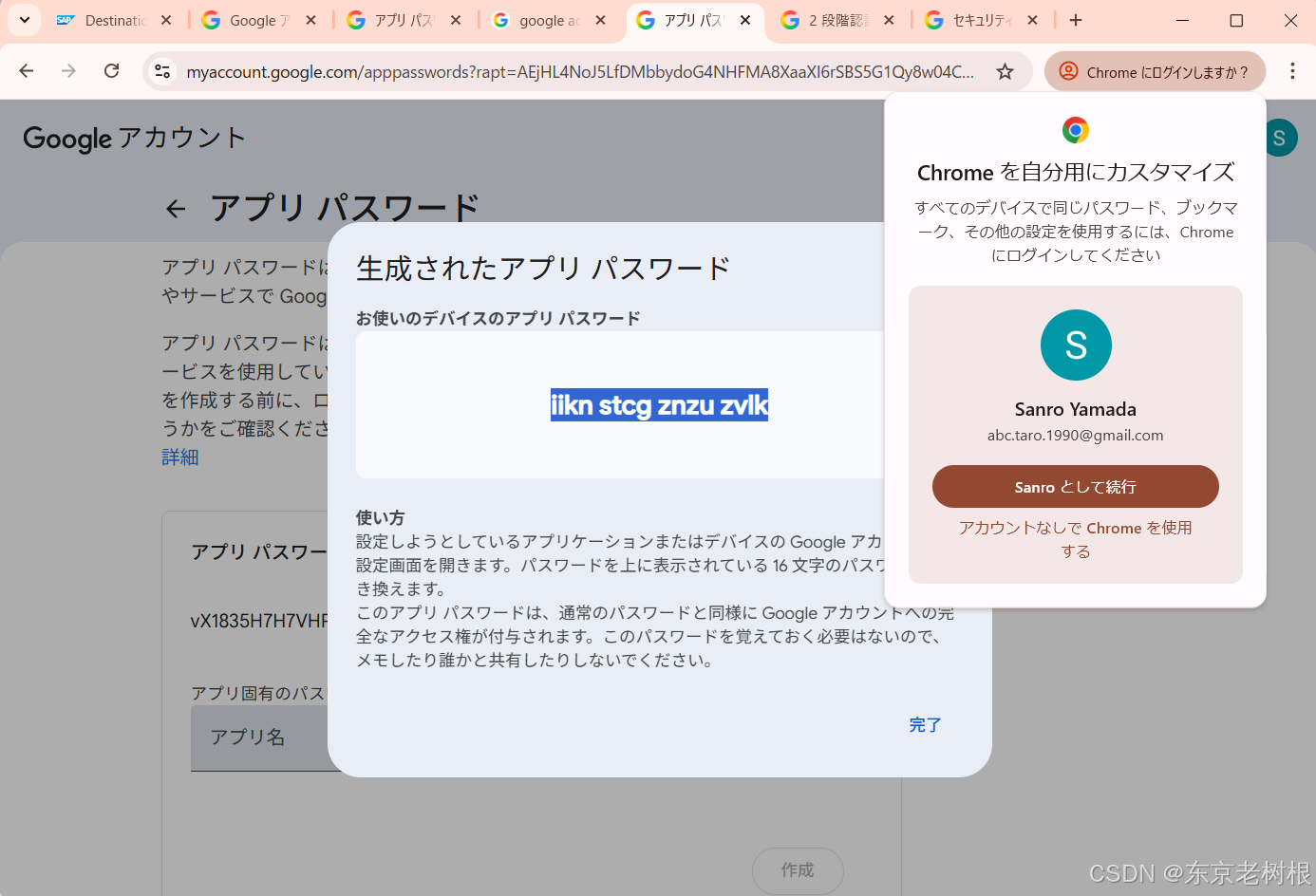The width and height of the screenshot is (1316, 896).
Task: Open a new tab with plus icon
Action: 1076,20
